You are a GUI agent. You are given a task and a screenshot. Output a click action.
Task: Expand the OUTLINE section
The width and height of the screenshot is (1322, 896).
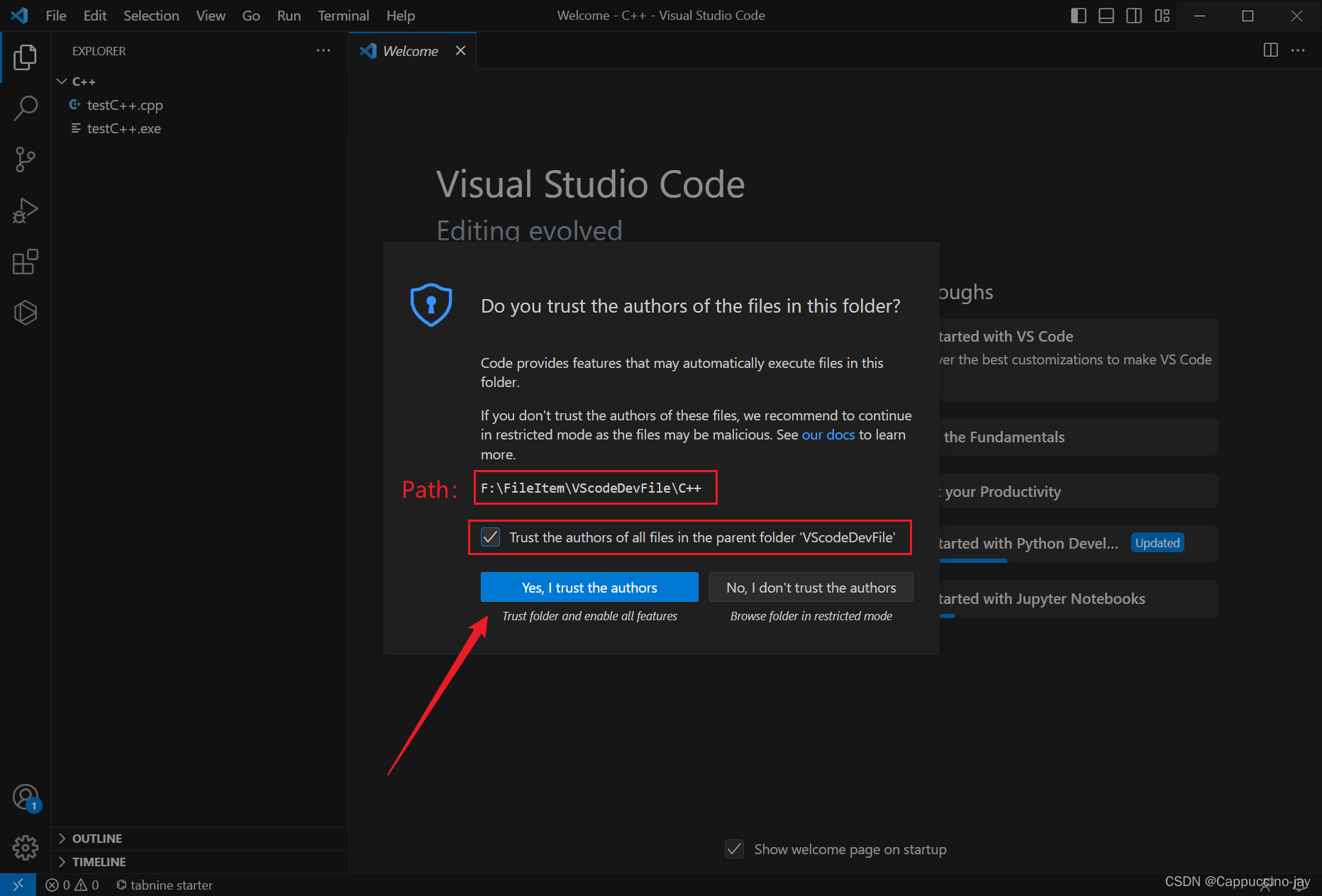199,839
